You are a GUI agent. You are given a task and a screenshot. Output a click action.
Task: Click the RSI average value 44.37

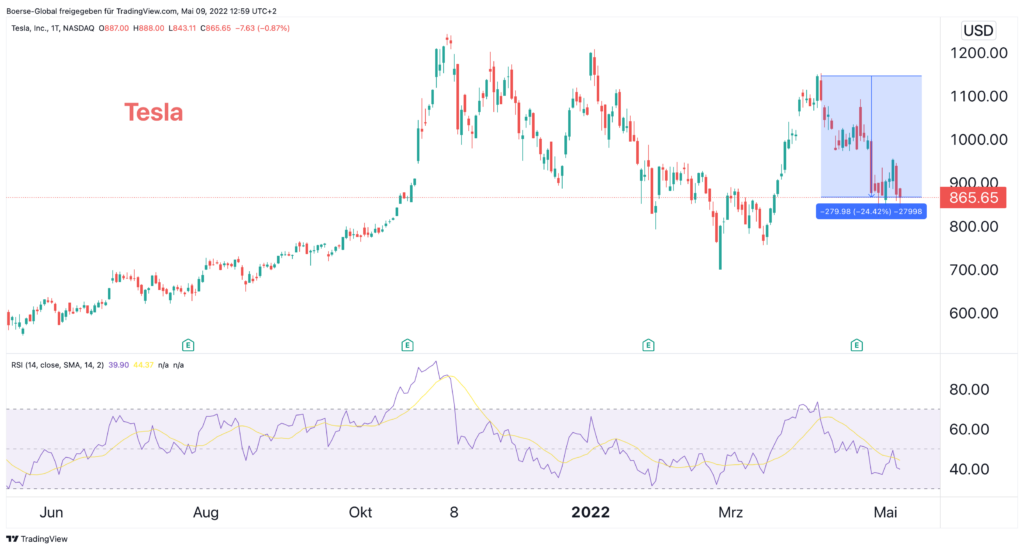tap(143, 365)
